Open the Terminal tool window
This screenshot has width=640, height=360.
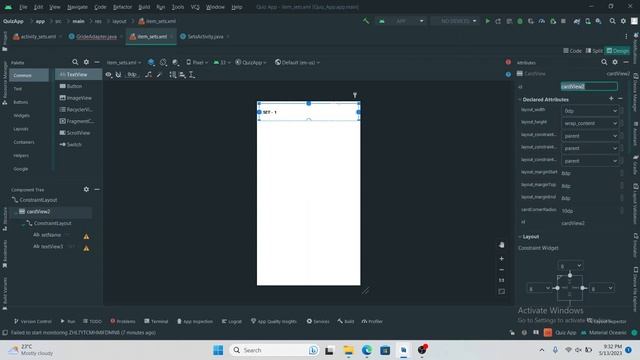click(x=156, y=321)
